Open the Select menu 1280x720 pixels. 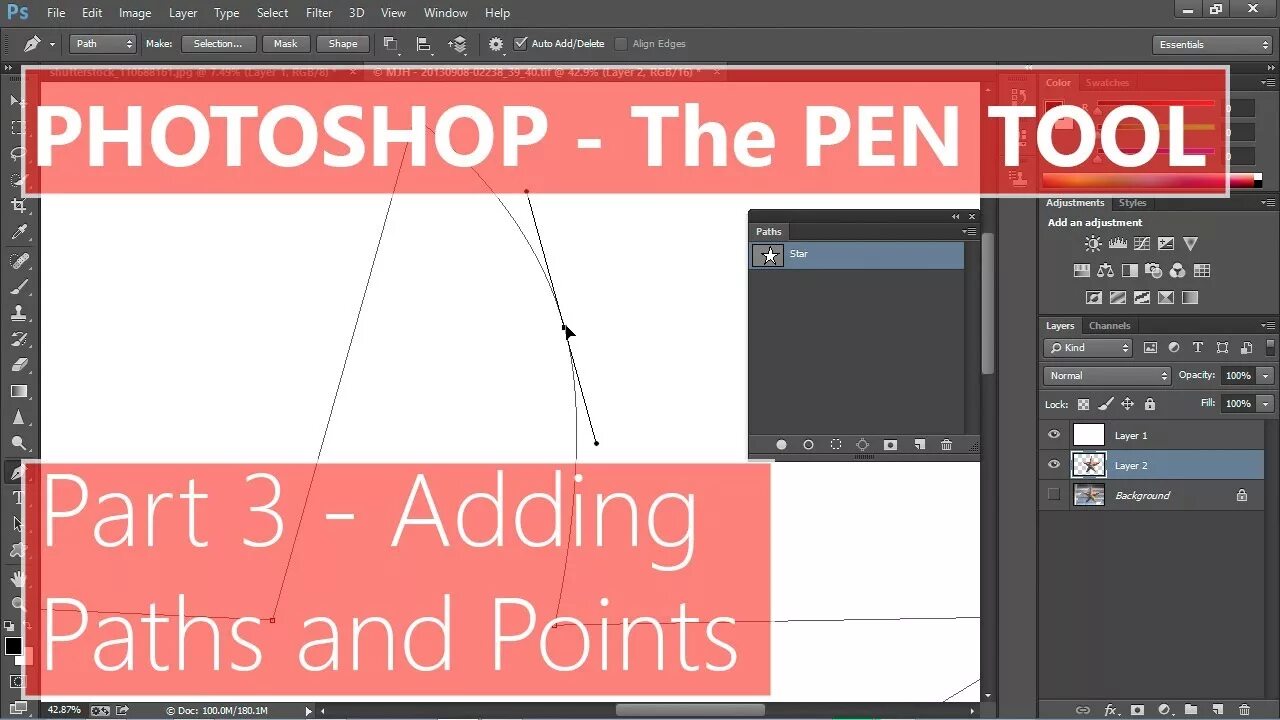click(x=272, y=13)
